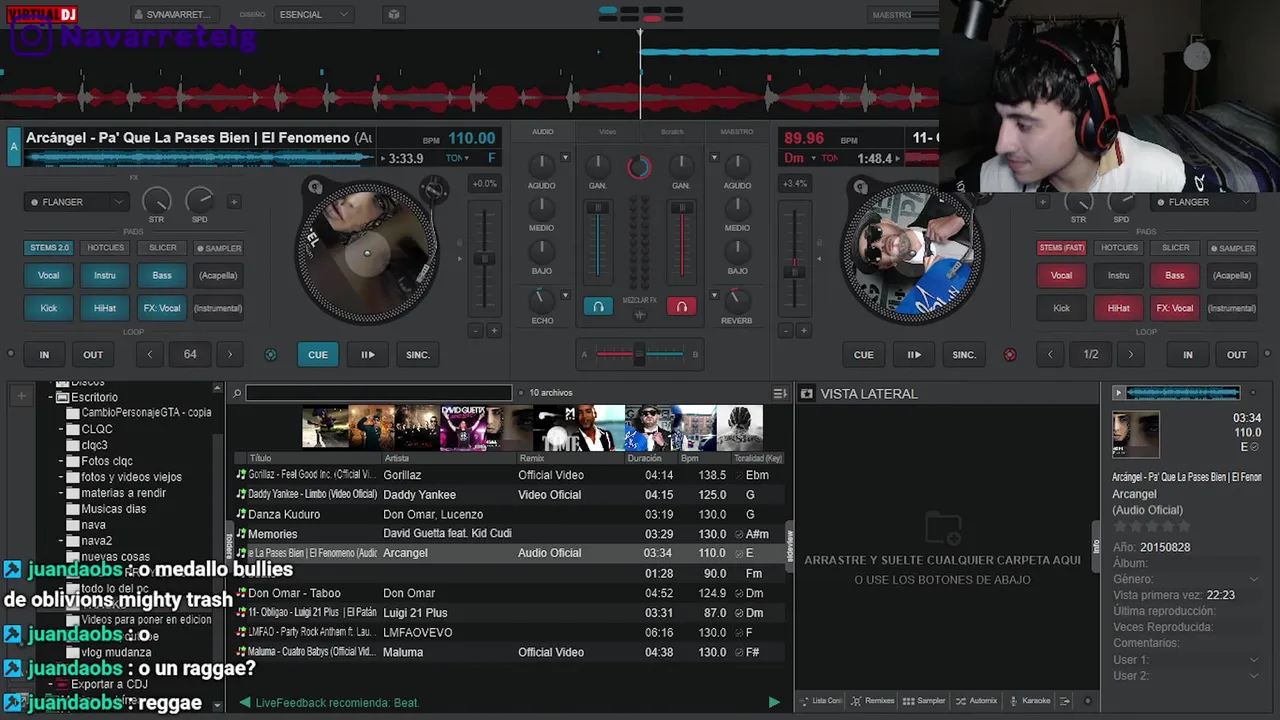Click right deck play/pause button
The height and width of the screenshot is (720, 1280).
pyautogui.click(x=913, y=354)
